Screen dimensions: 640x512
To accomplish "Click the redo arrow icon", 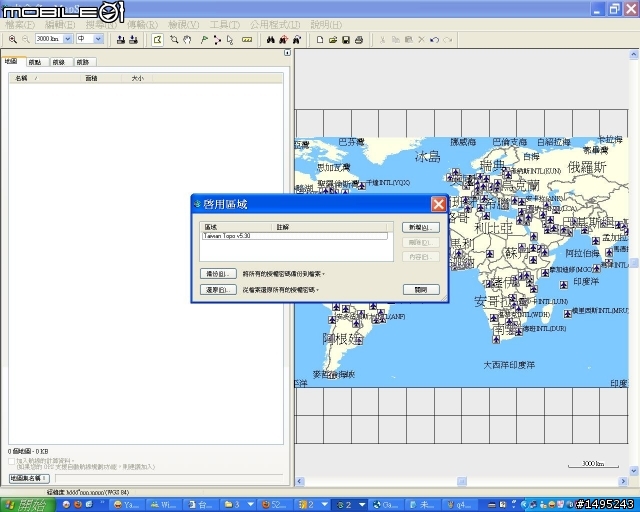I will pyautogui.click(x=448, y=40).
